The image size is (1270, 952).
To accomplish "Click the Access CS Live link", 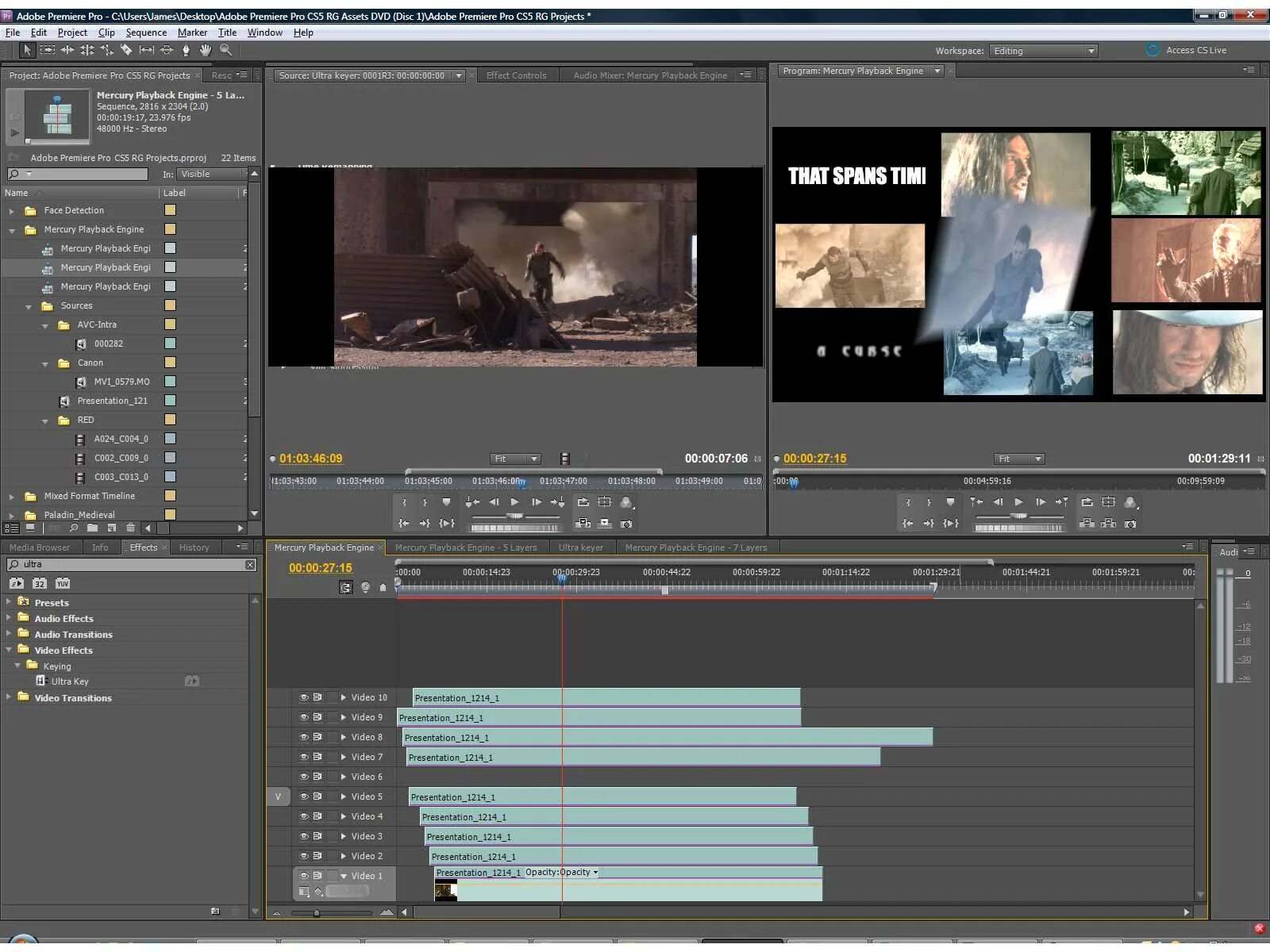I will pyautogui.click(x=1195, y=50).
